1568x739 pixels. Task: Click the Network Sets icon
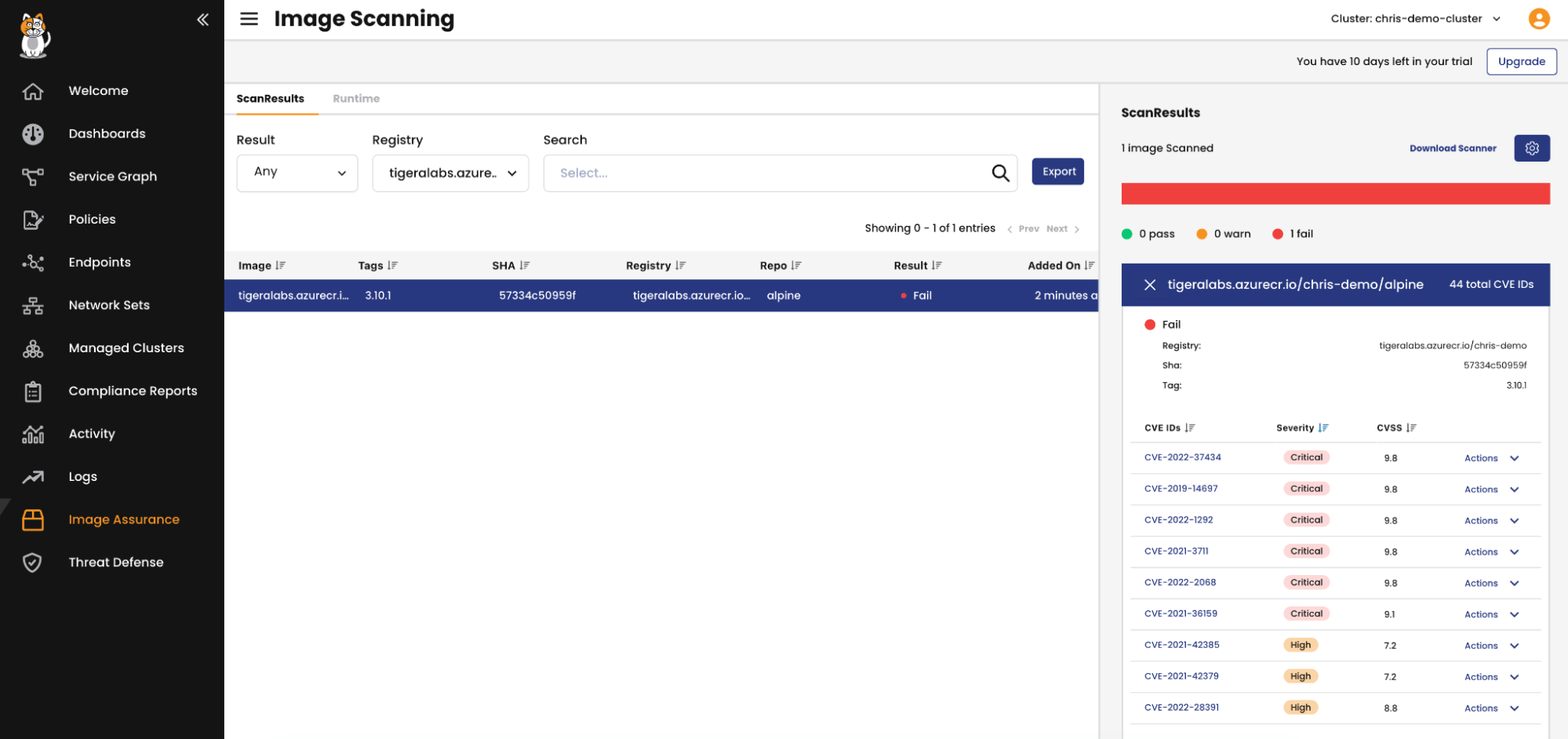tap(33, 305)
